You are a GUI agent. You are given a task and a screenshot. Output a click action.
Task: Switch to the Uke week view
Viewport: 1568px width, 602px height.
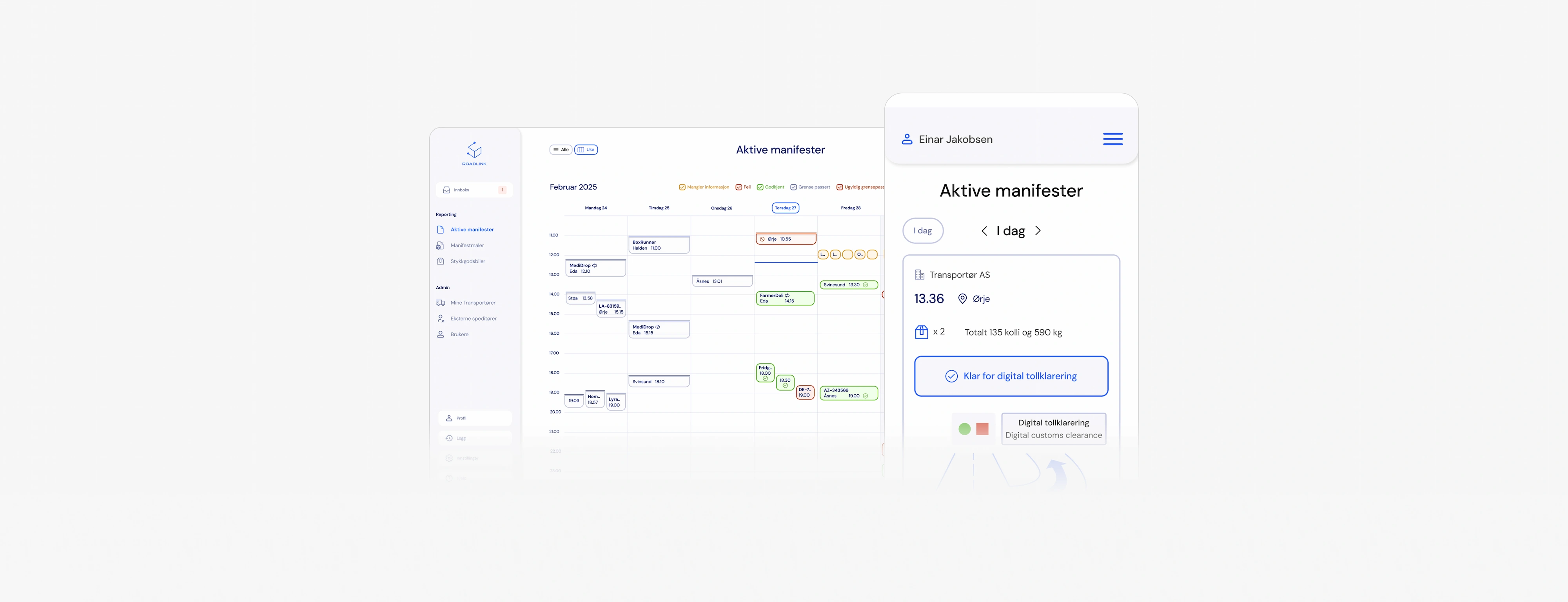coord(586,150)
